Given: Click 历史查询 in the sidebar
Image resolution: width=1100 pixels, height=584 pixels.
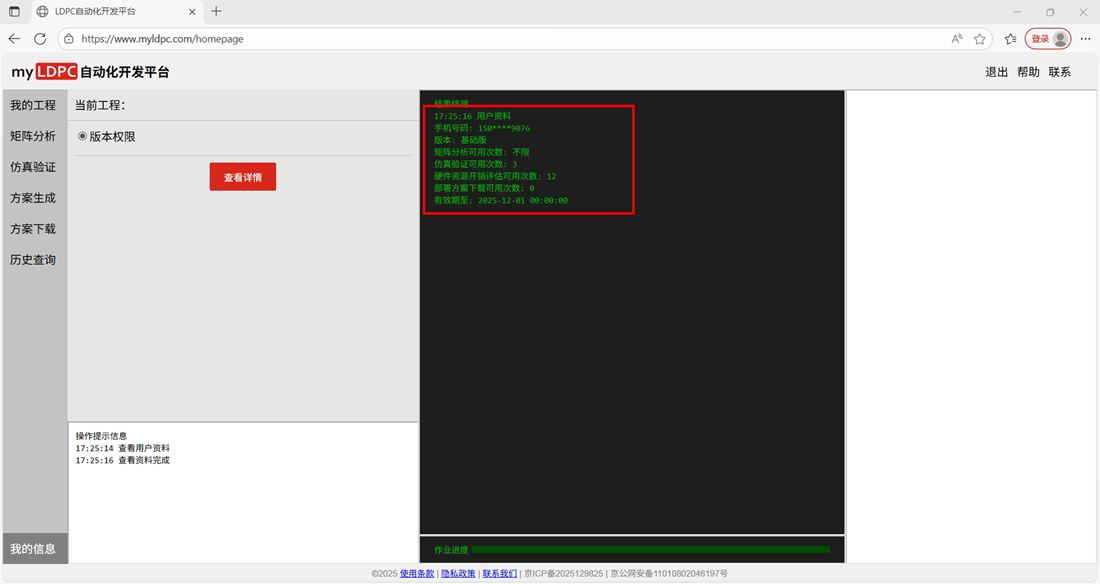Looking at the screenshot, I should pyautogui.click(x=33, y=260).
